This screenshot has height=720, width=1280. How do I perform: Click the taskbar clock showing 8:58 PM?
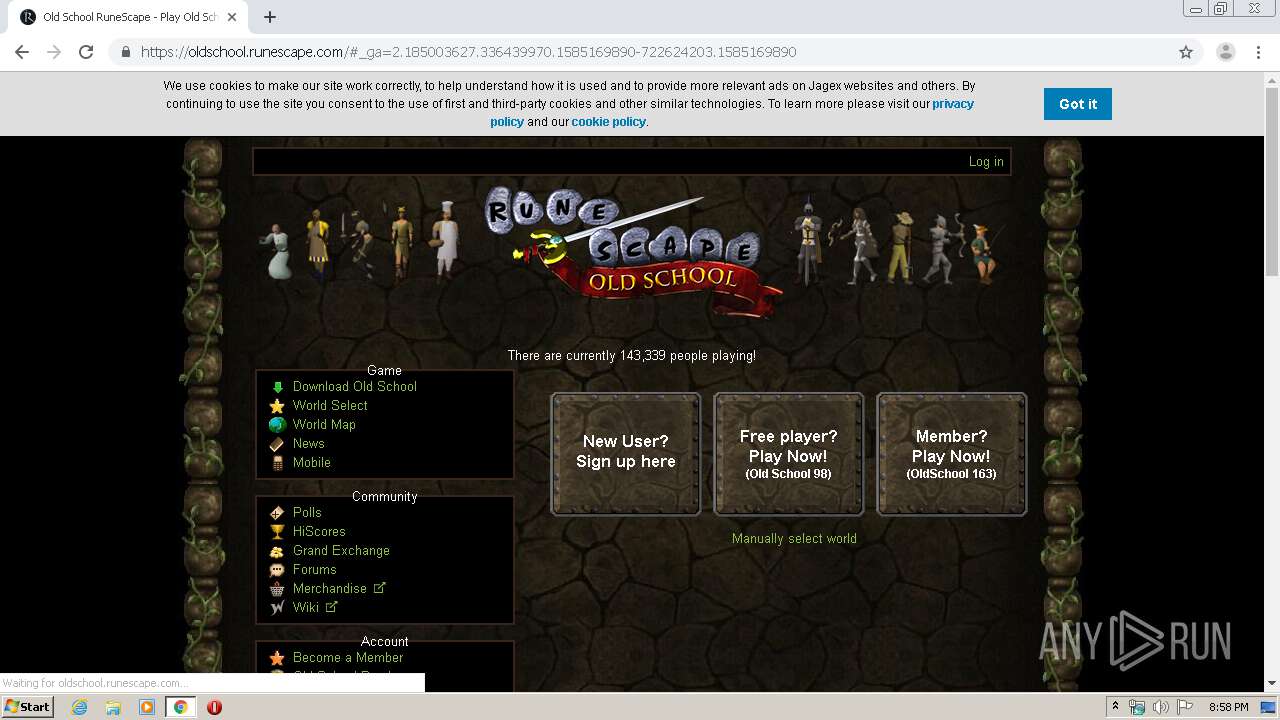coord(1228,707)
